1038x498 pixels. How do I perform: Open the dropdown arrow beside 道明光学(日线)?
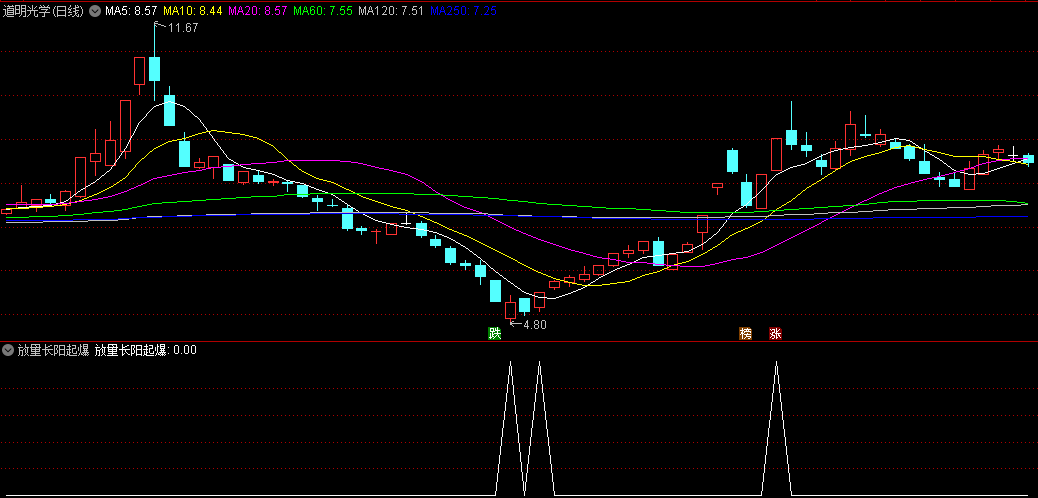coord(95,11)
